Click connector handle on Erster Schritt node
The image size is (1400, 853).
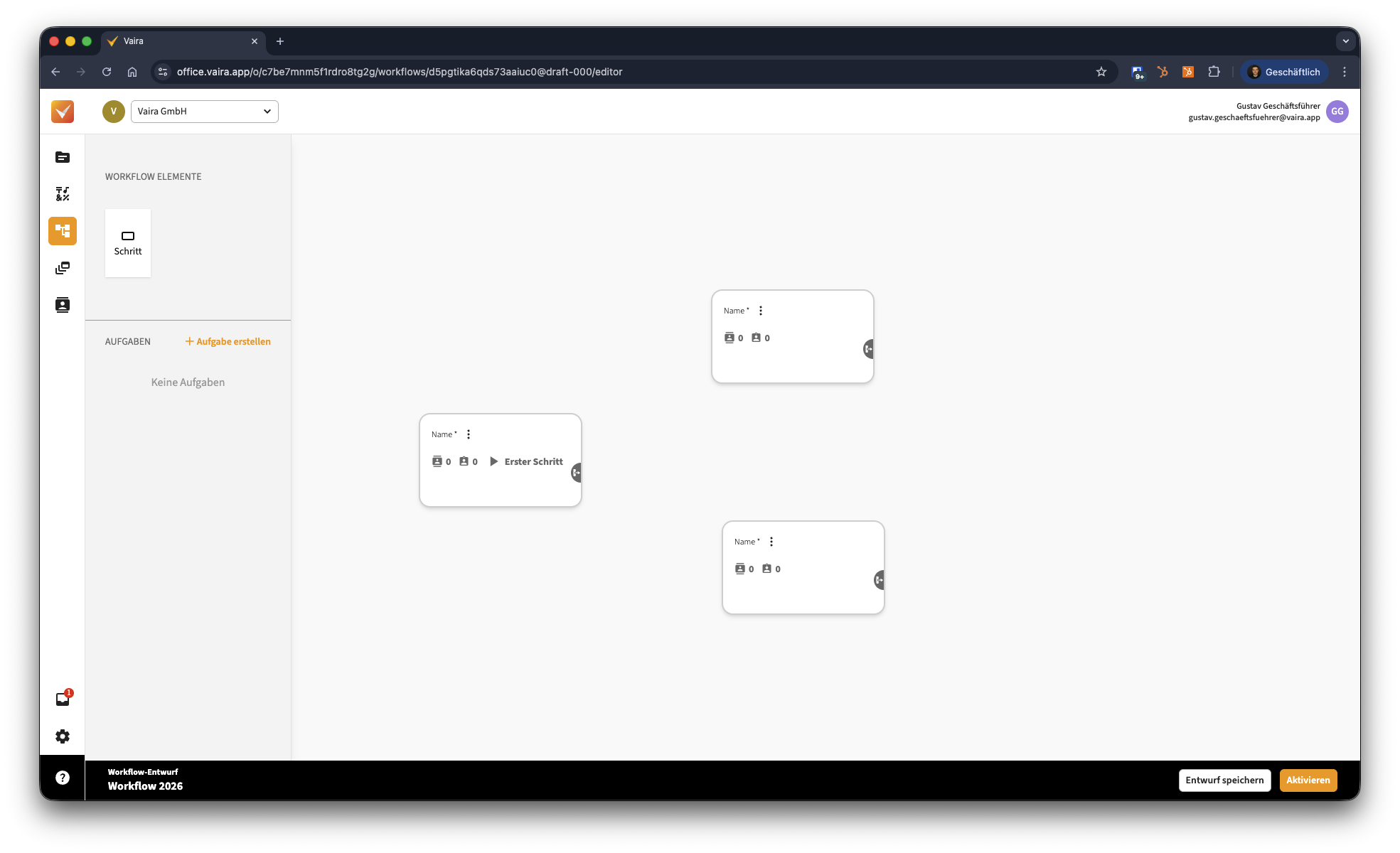pos(577,473)
